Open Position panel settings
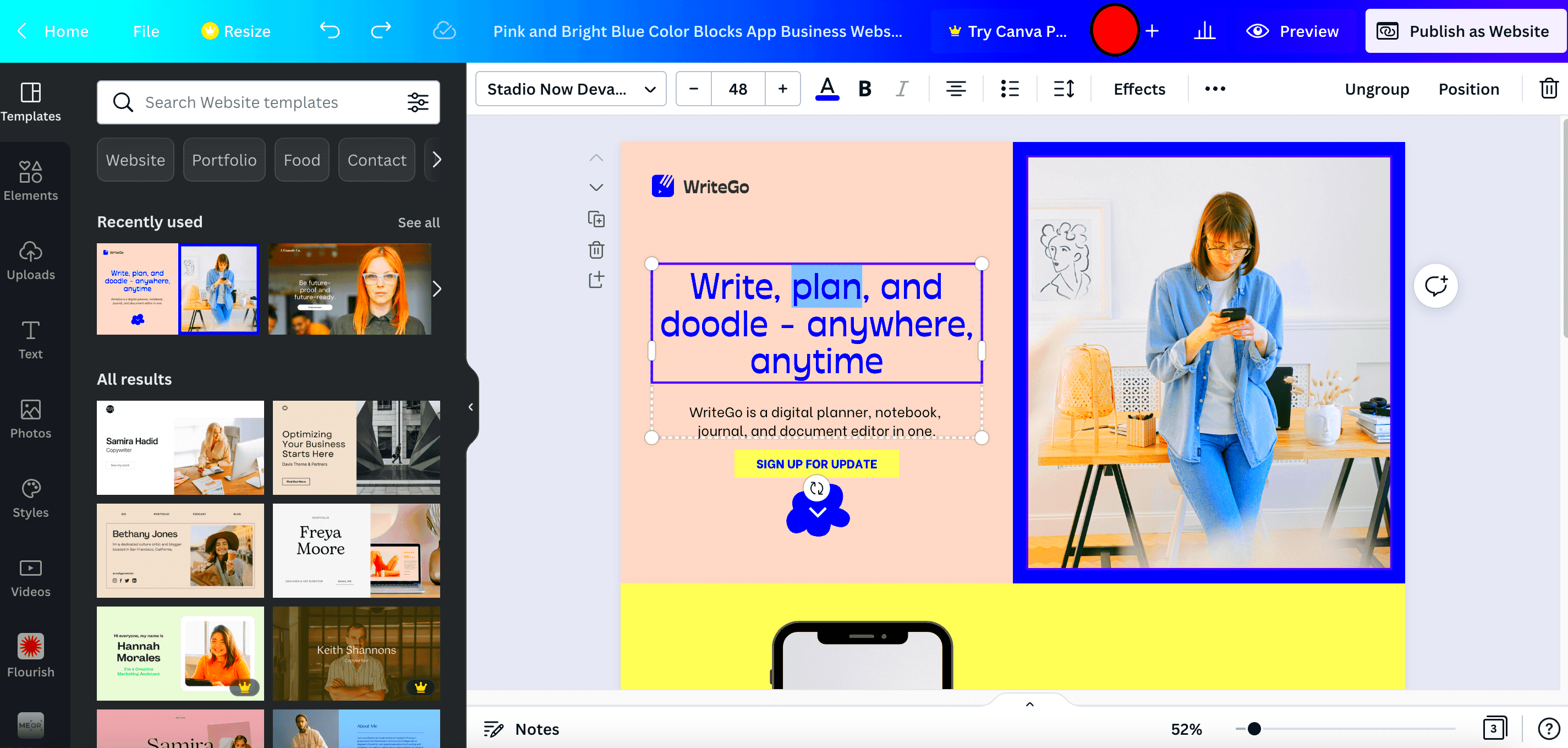This screenshot has width=1568, height=748. pyautogui.click(x=1467, y=88)
